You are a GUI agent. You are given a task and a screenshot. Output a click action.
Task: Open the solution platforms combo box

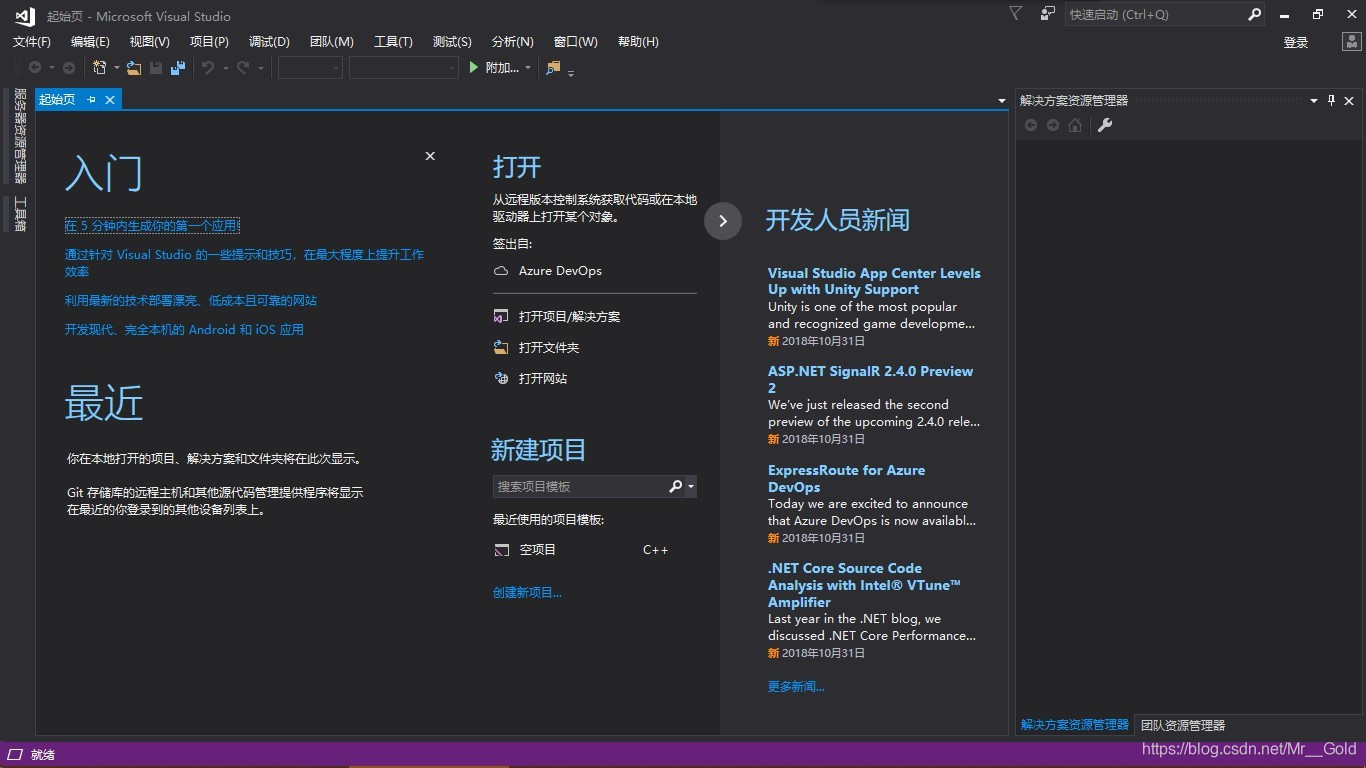[x=403, y=67]
